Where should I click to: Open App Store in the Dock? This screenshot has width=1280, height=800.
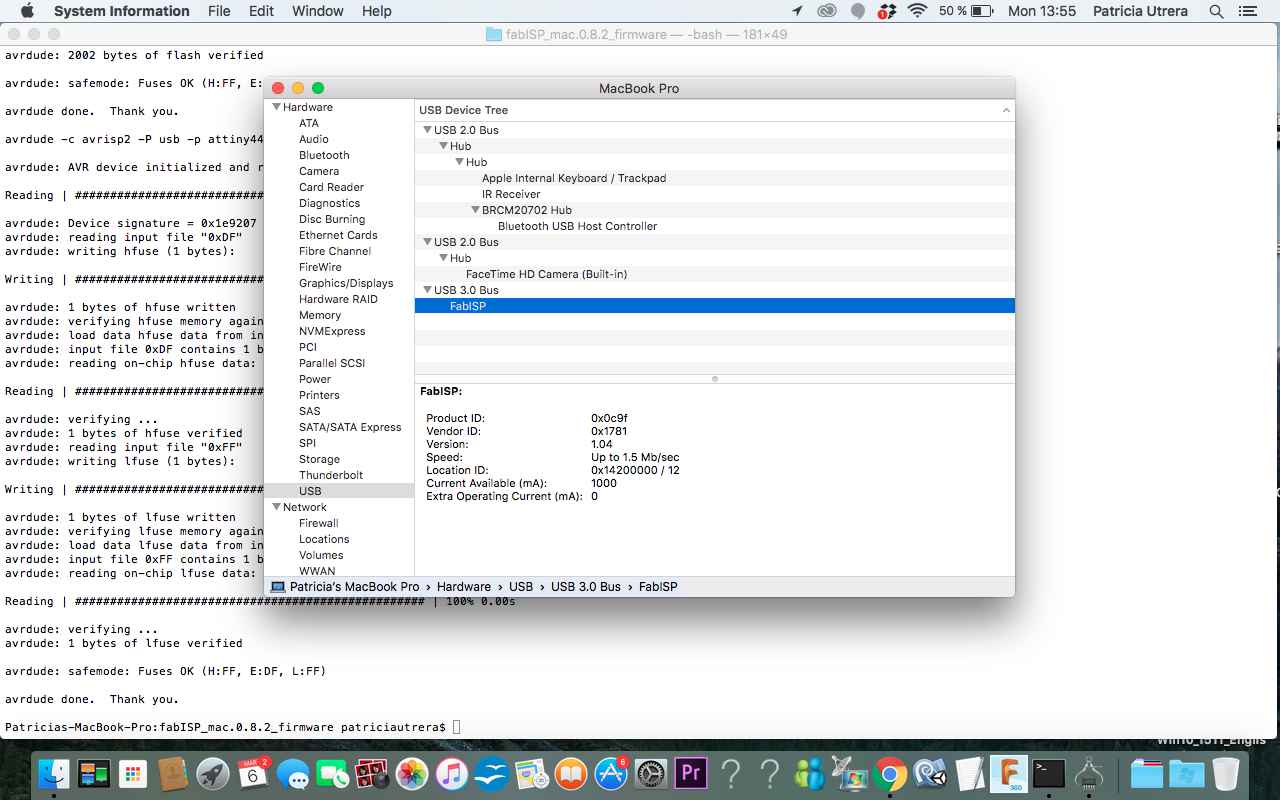[x=611, y=774]
